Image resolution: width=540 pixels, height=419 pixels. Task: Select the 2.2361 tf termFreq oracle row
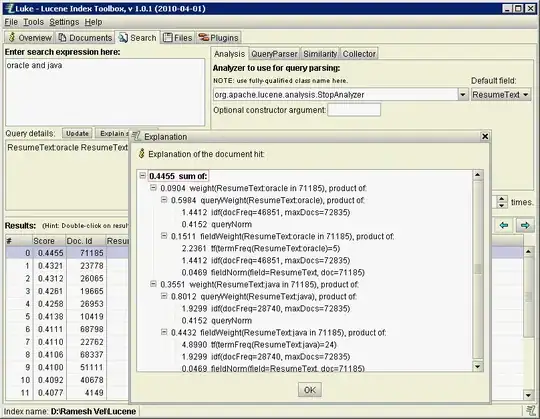click(x=261, y=248)
